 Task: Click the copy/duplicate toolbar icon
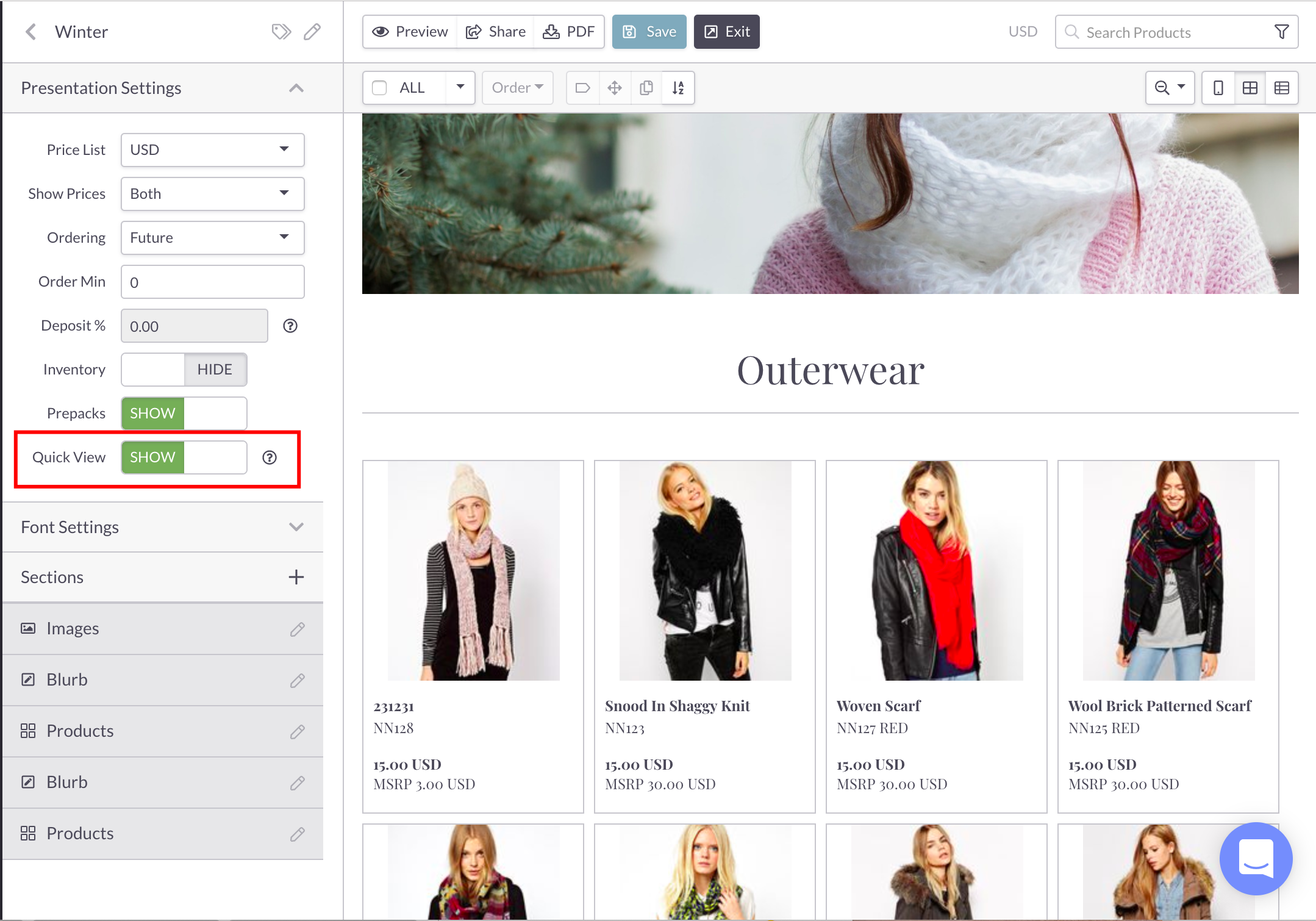[646, 88]
